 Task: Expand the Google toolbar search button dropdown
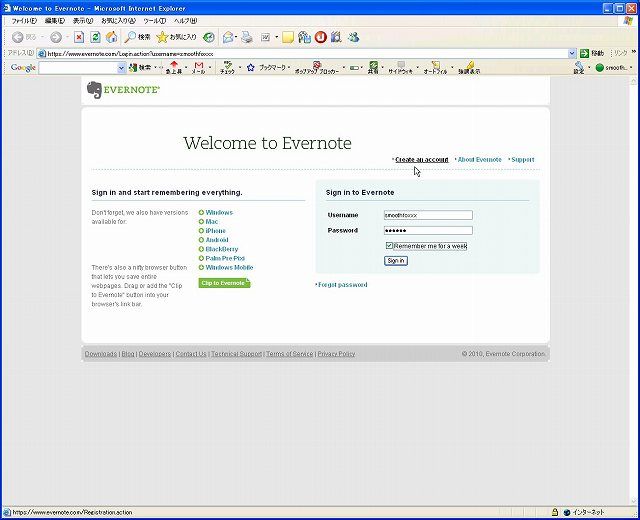pyautogui.click(x=156, y=67)
